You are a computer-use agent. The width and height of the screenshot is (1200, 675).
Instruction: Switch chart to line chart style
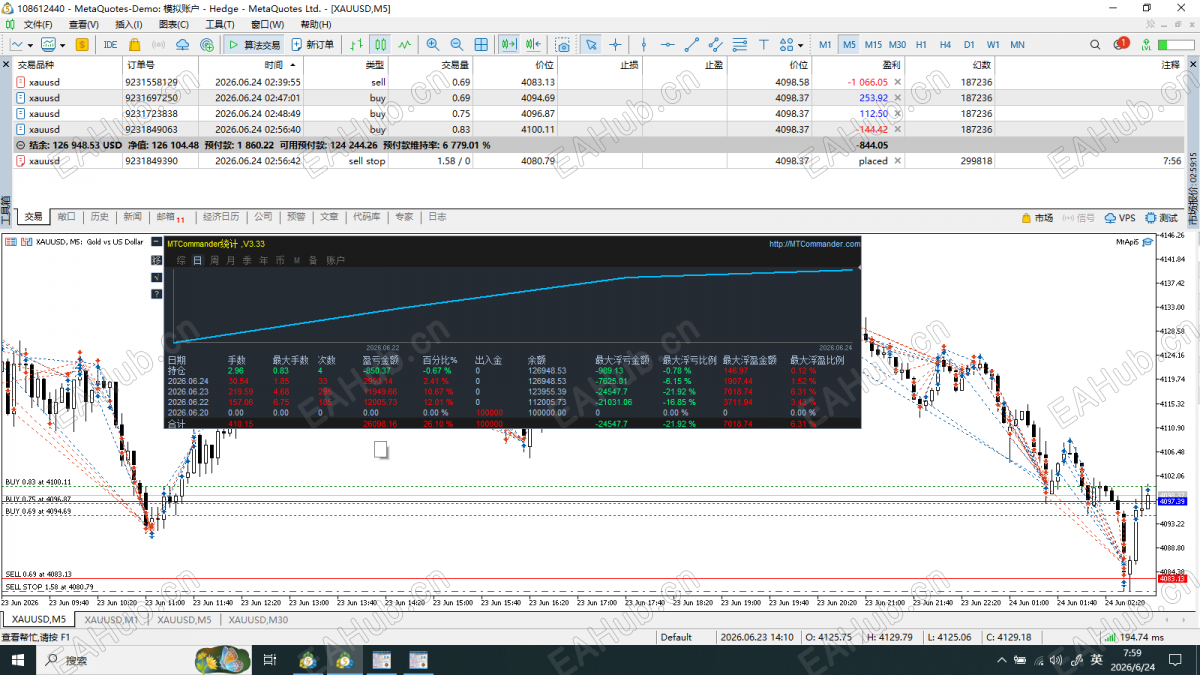click(x=405, y=44)
